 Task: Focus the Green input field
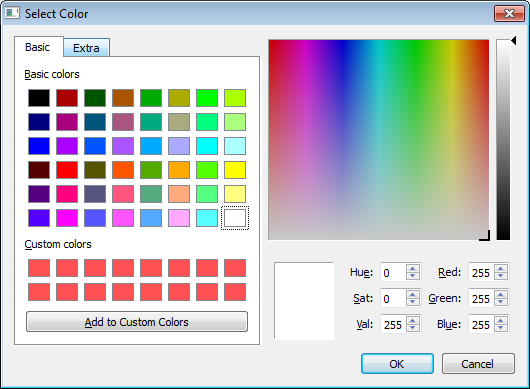(481, 298)
